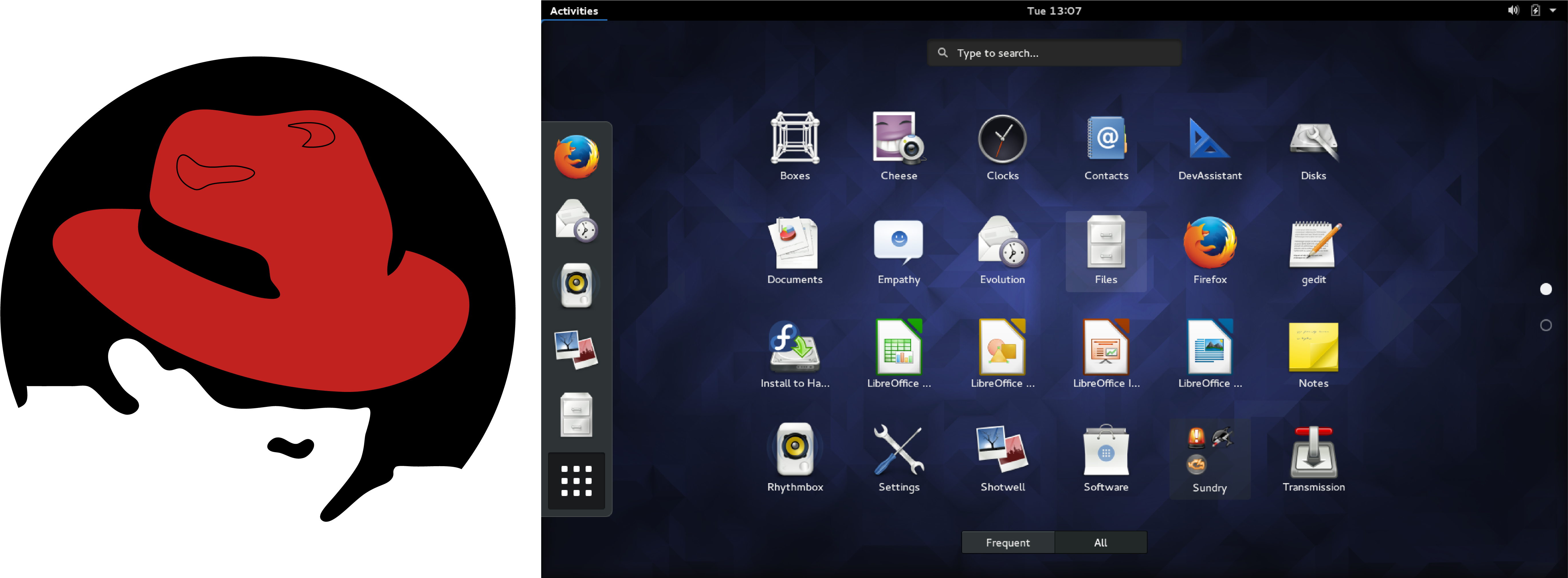Focus the Type to search field
Image resolution: width=1568 pixels, height=578 pixels.
pos(1054,53)
